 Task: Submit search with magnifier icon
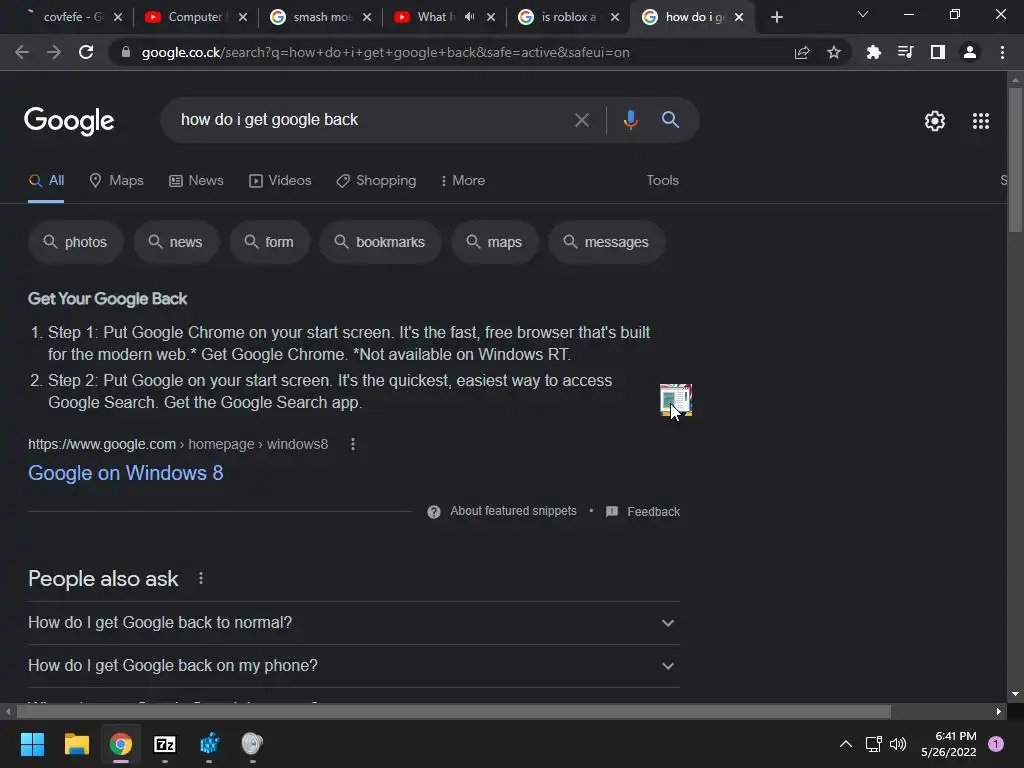coord(670,120)
